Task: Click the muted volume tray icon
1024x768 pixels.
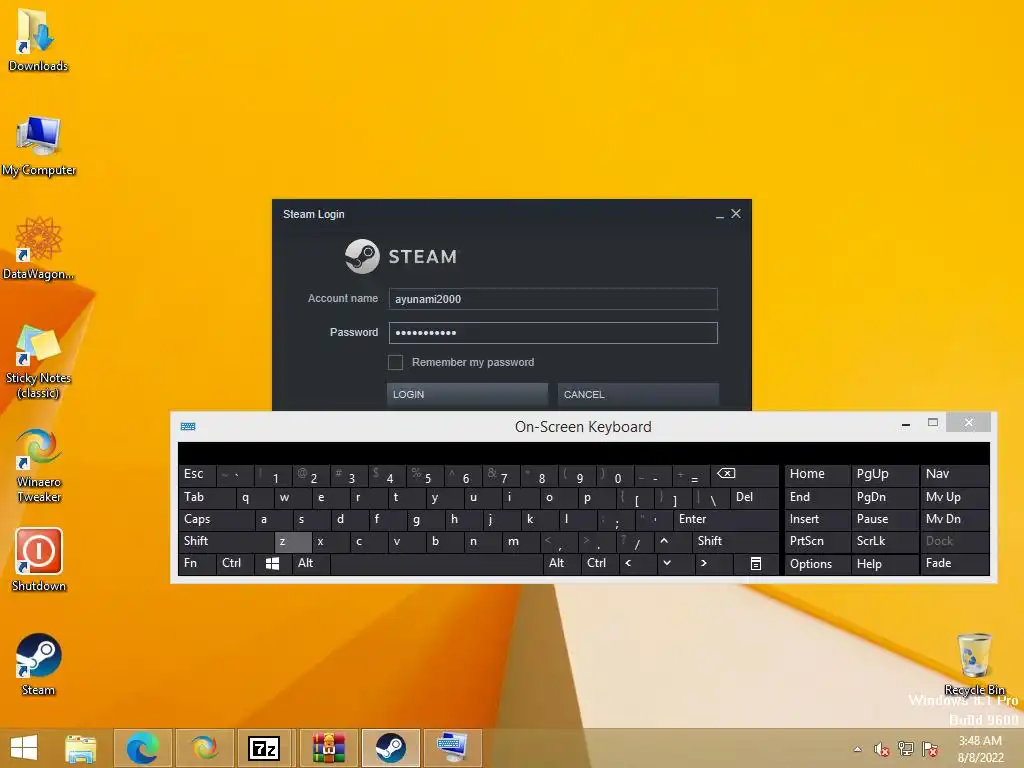Action: pos(882,749)
